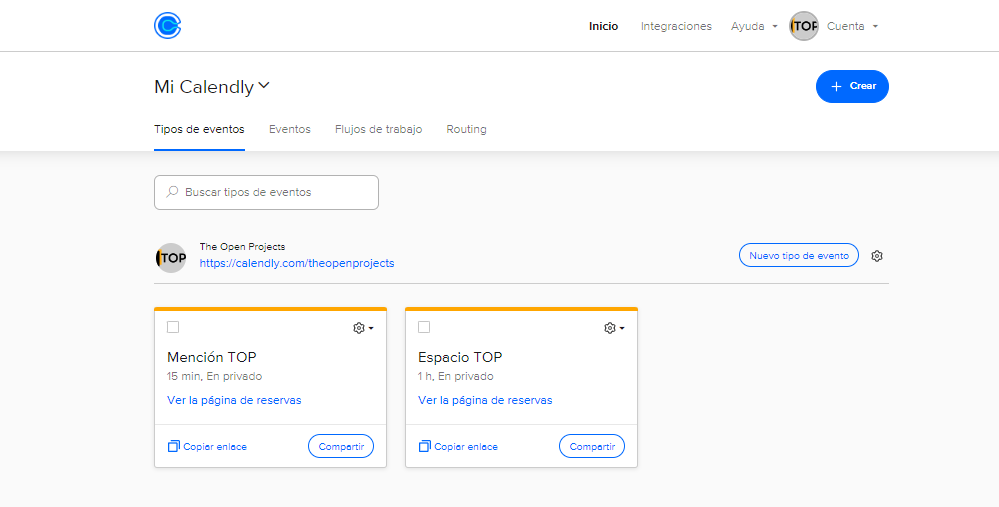The width and height of the screenshot is (999, 507).
Task: Open calendly.com/theopenprojects link
Action: click(297, 263)
